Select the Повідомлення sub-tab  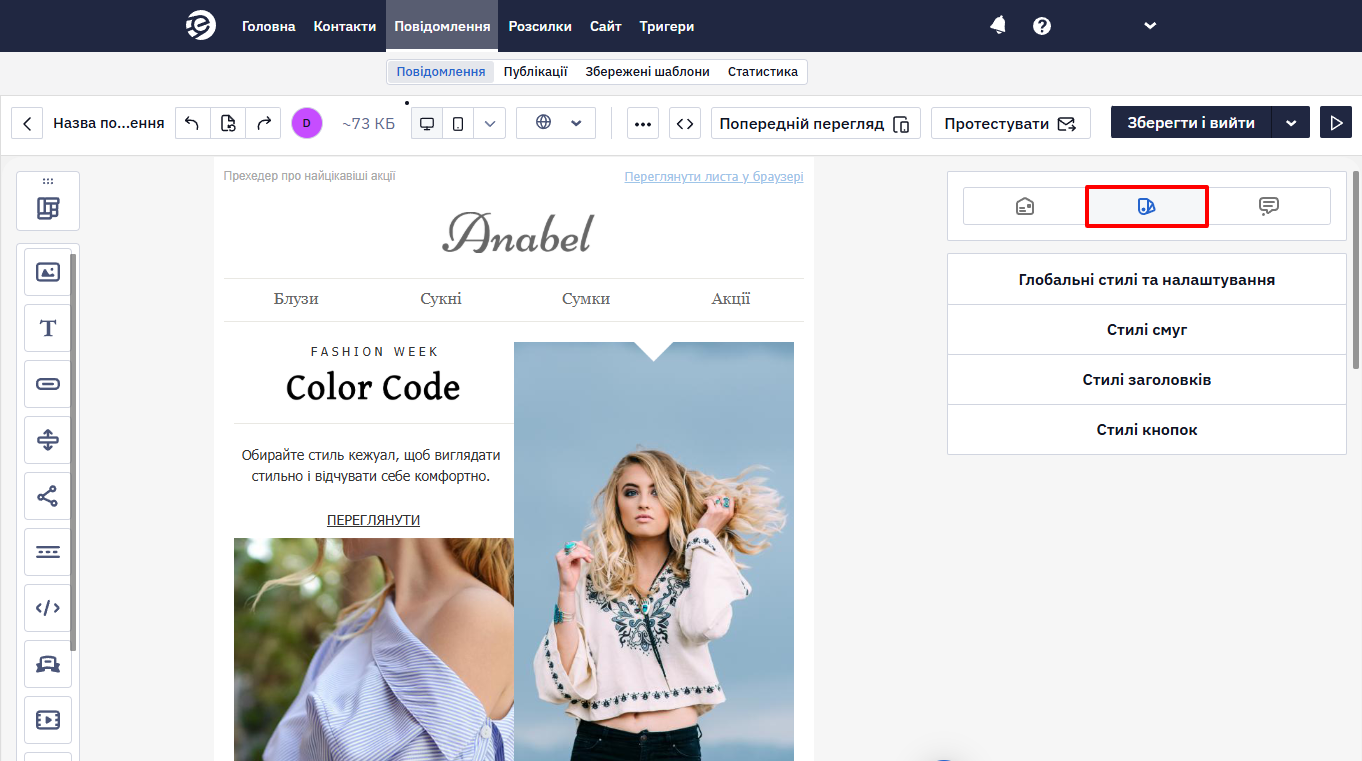(441, 72)
